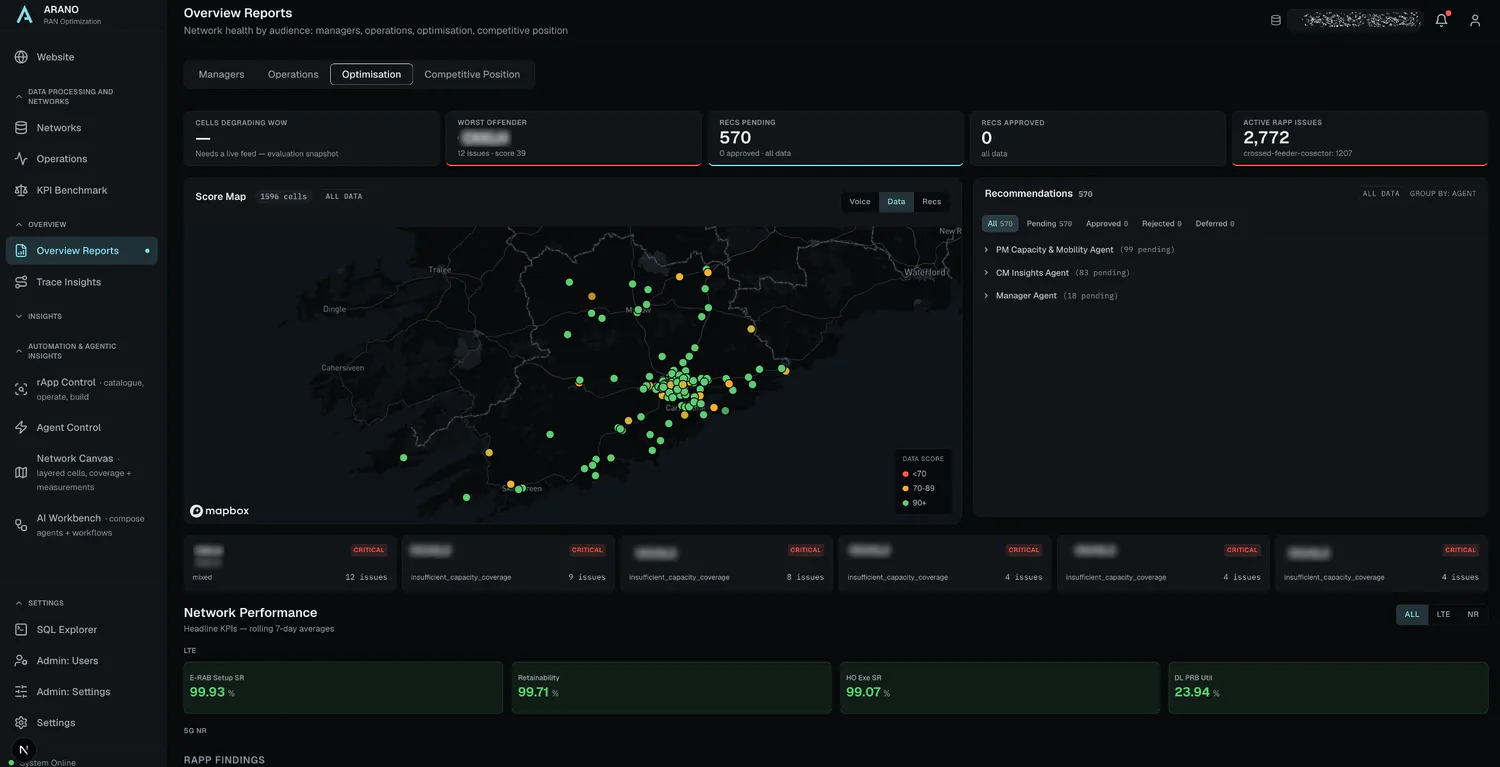Switch to Competitive Position tab
The image size is (1500, 767).
click(472, 74)
